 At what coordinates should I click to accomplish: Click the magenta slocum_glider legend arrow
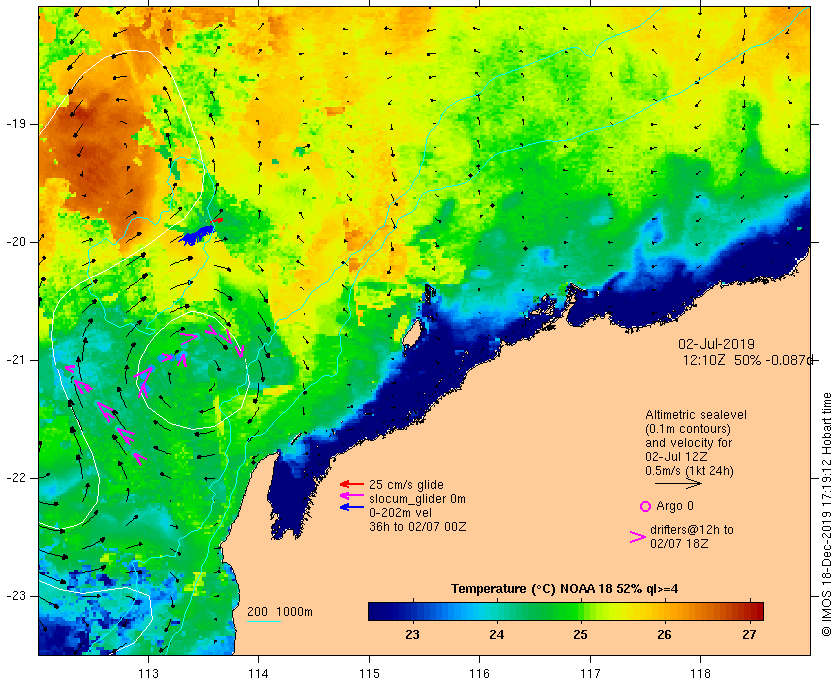[x=351, y=496]
